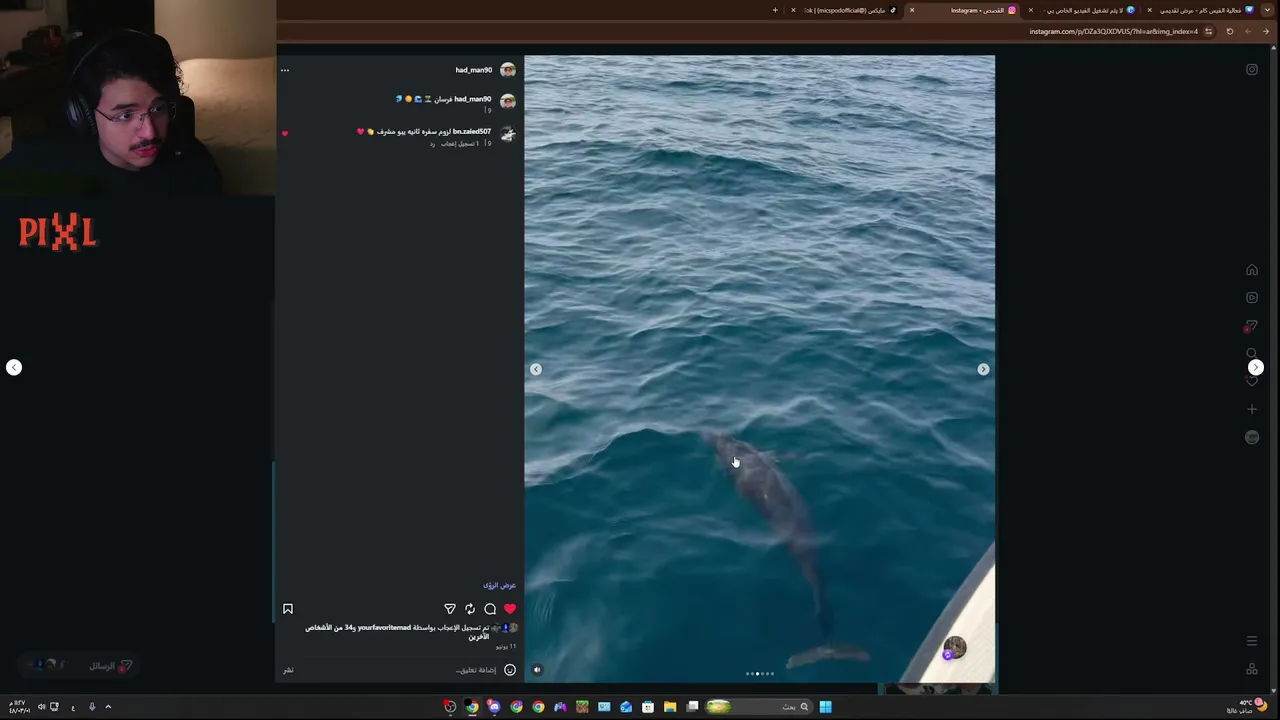The image size is (1280, 720).
Task: Go to the previous image in the carousel
Action: [536, 369]
